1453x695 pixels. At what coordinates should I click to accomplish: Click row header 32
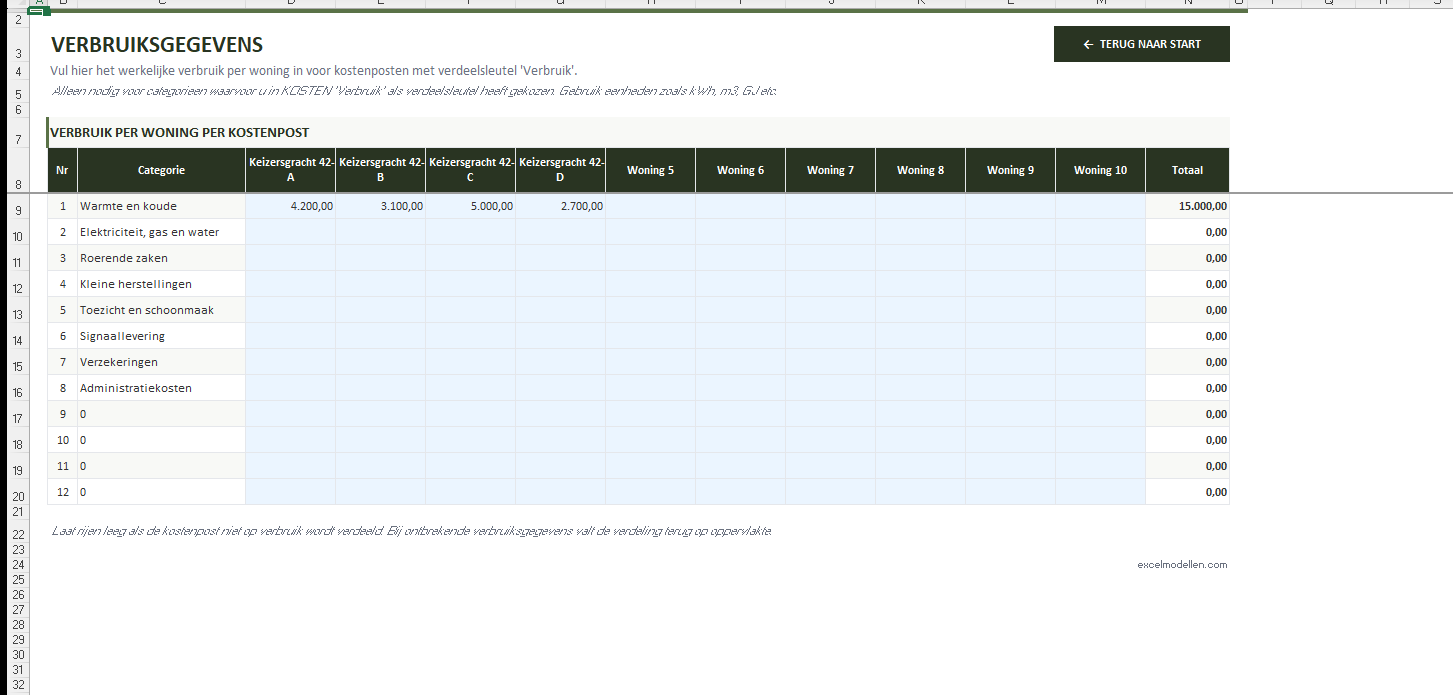pyautogui.click(x=18, y=685)
